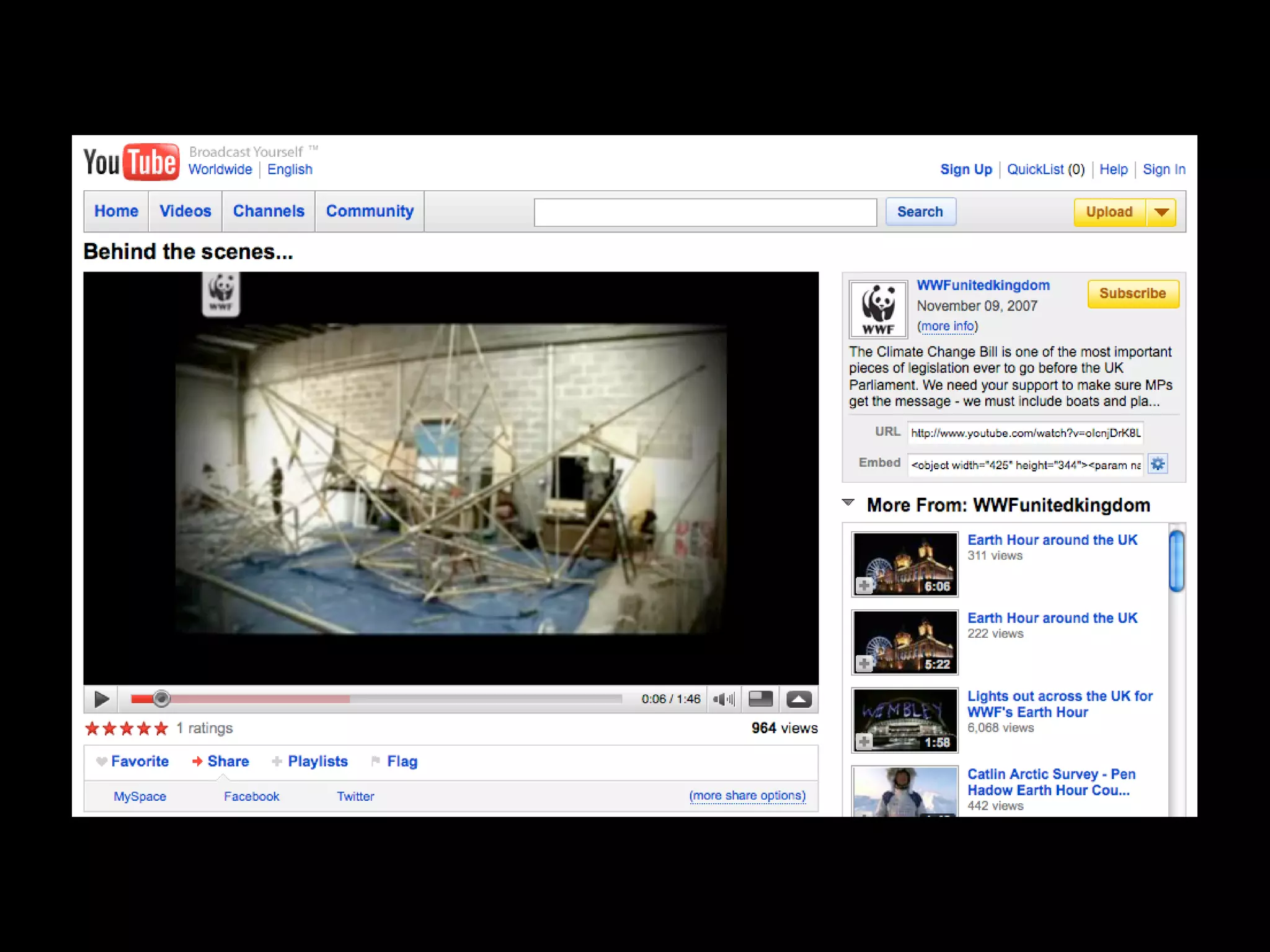This screenshot has width=1270, height=952.
Task: Add Lights out video to QuickList
Action: click(864, 741)
